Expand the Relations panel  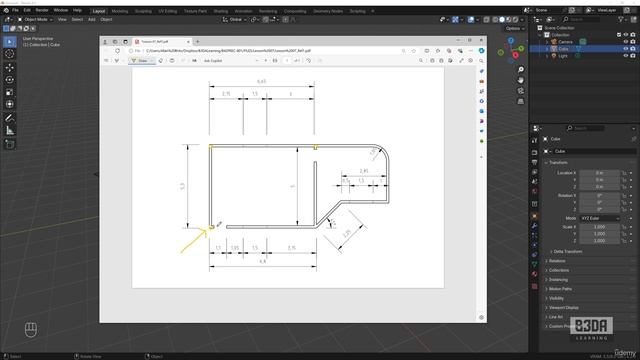click(x=557, y=261)
